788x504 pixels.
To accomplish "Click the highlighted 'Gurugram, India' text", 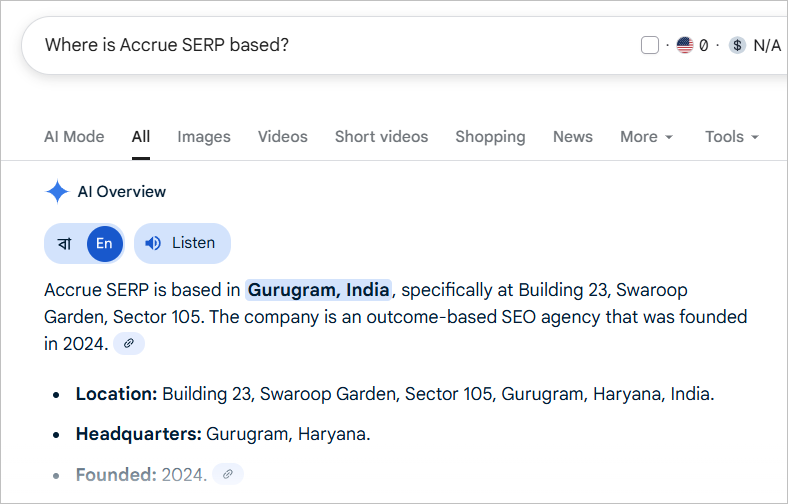I will (x=319, y=290).
